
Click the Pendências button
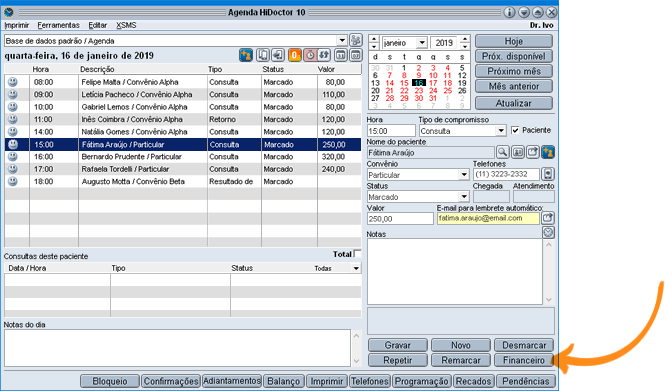(x=525, y=381)
